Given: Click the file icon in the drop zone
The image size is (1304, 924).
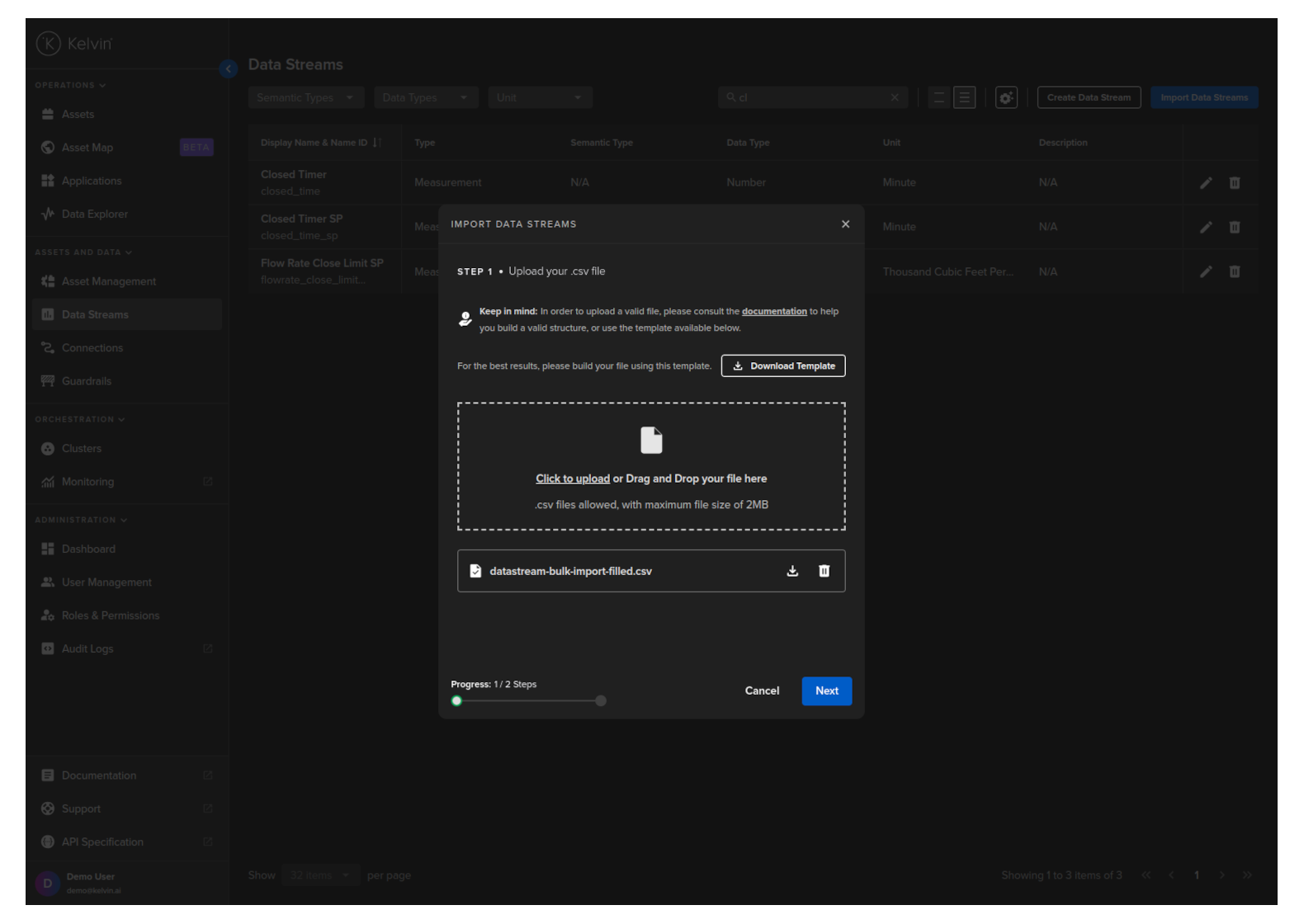Looking at the screenshot, I should point(651,441).
